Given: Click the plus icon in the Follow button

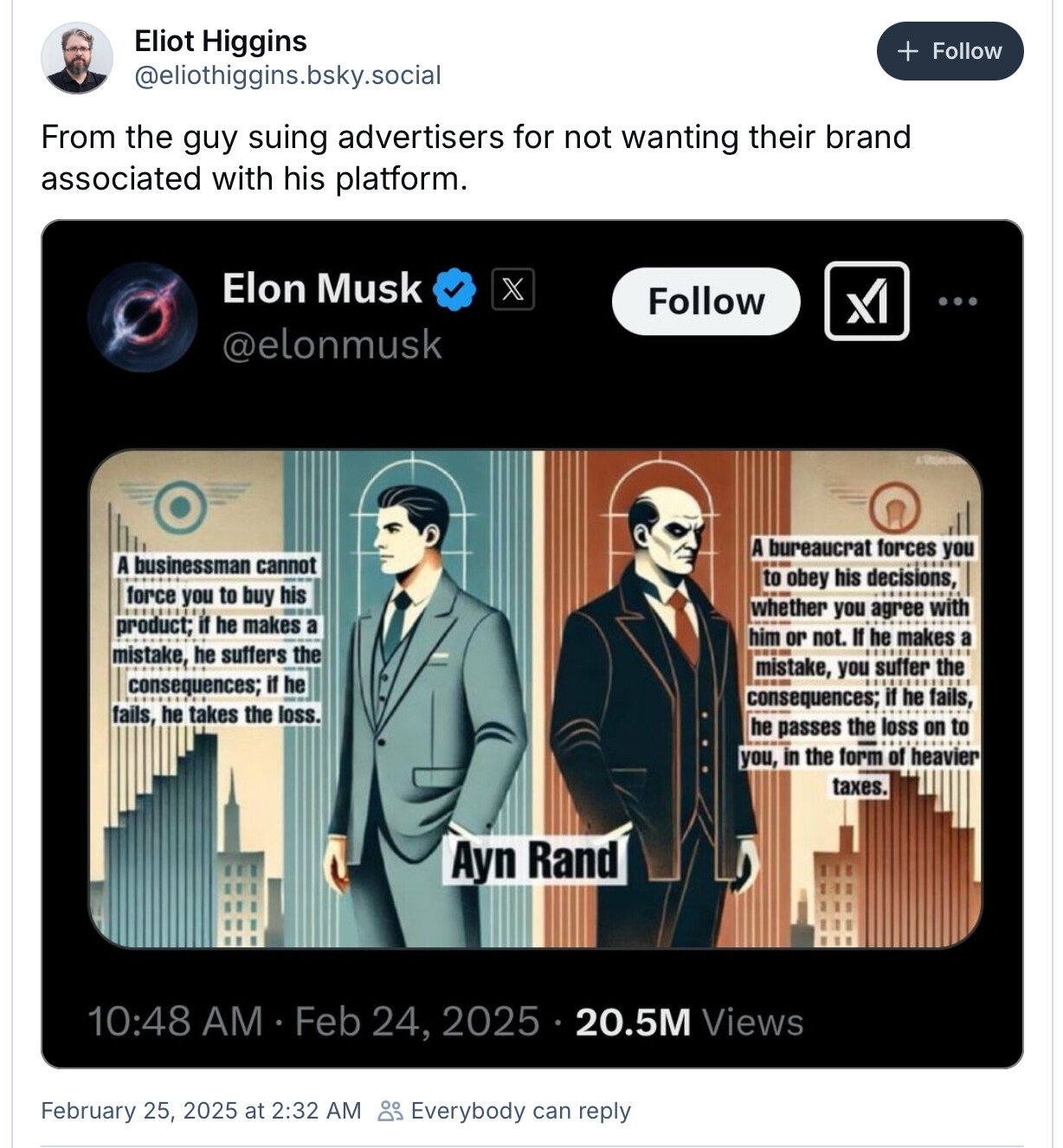Looking at the screenshot, I should (x=907, y=51).
